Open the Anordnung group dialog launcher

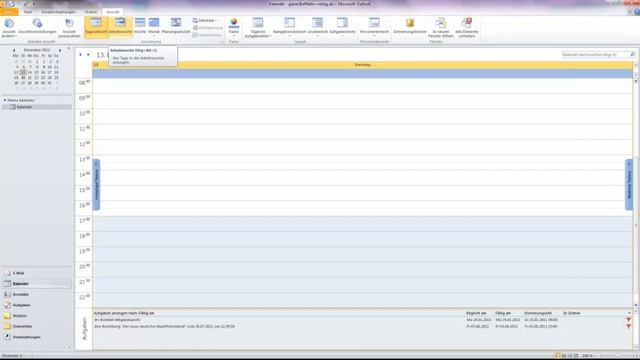pos(222,42)
